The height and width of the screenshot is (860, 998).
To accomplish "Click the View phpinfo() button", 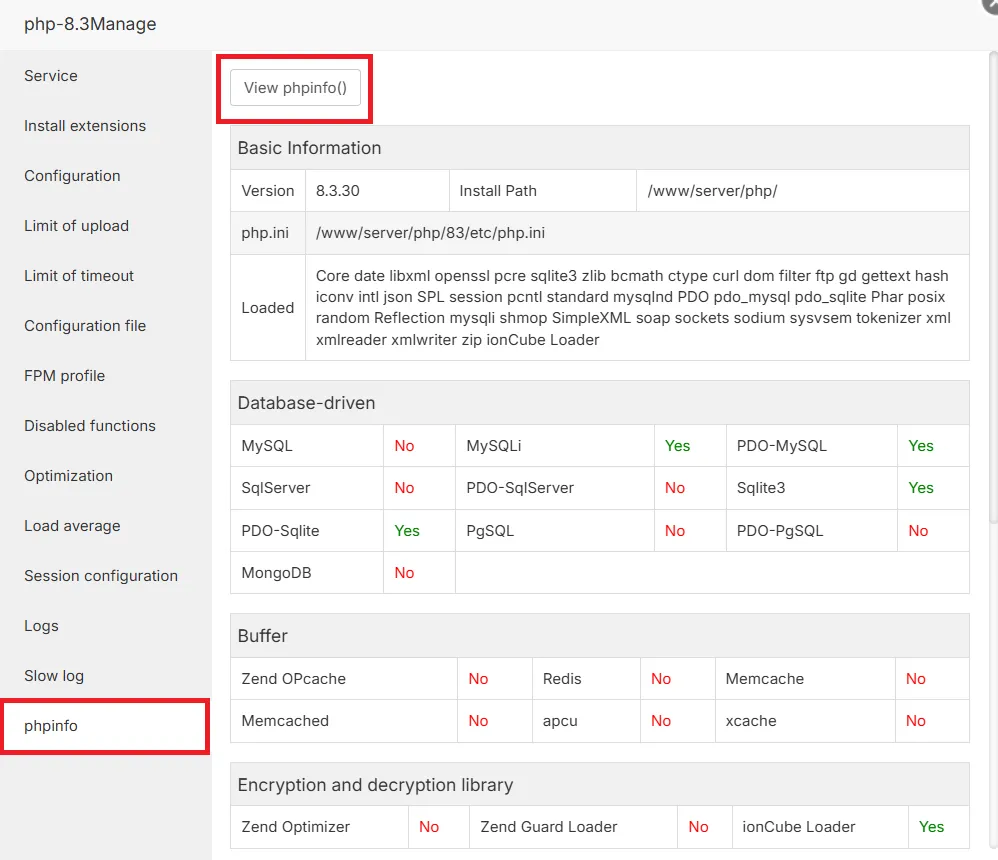I will (x=294, y=88).
